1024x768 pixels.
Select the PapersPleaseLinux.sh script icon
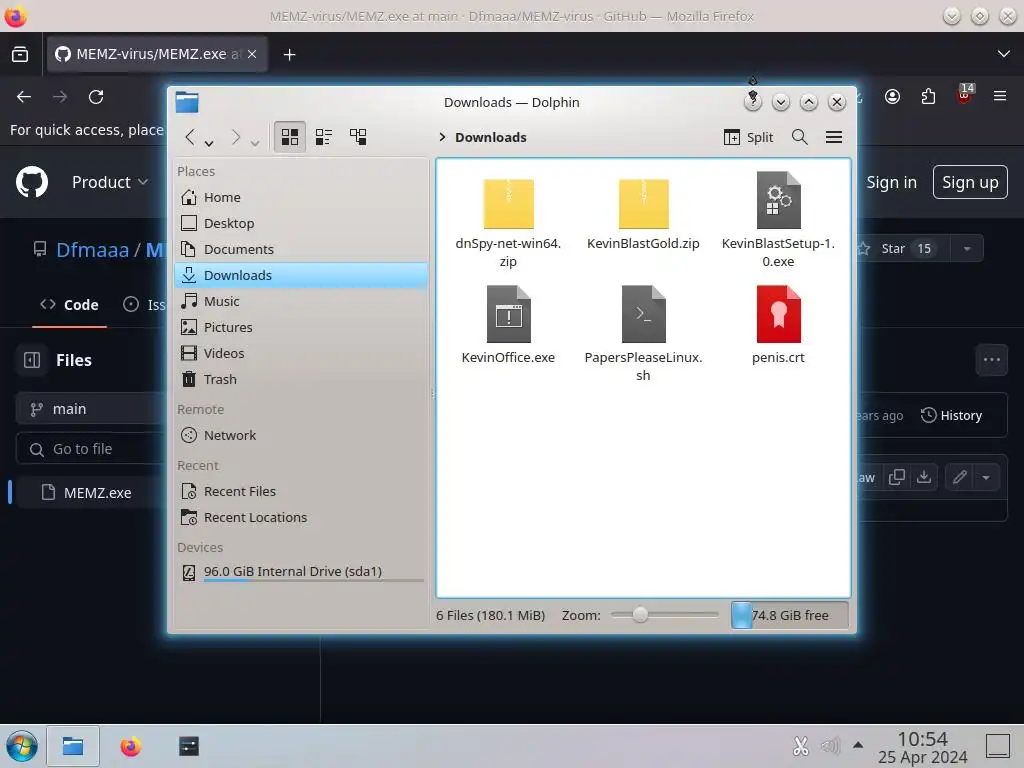(643, 314)
